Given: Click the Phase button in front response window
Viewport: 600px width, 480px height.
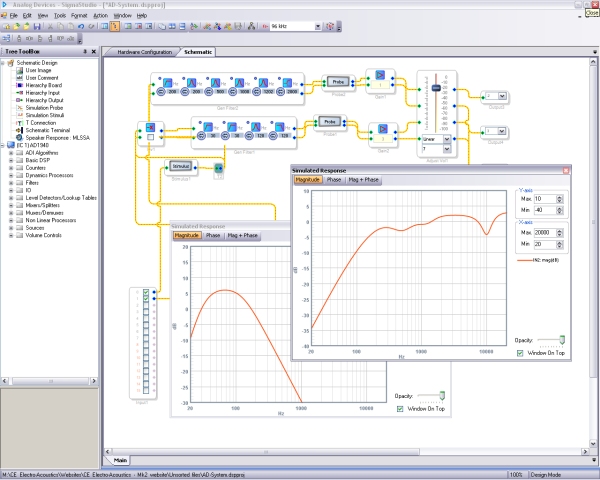Looking at the screenshot, I should tap(334, 179).
